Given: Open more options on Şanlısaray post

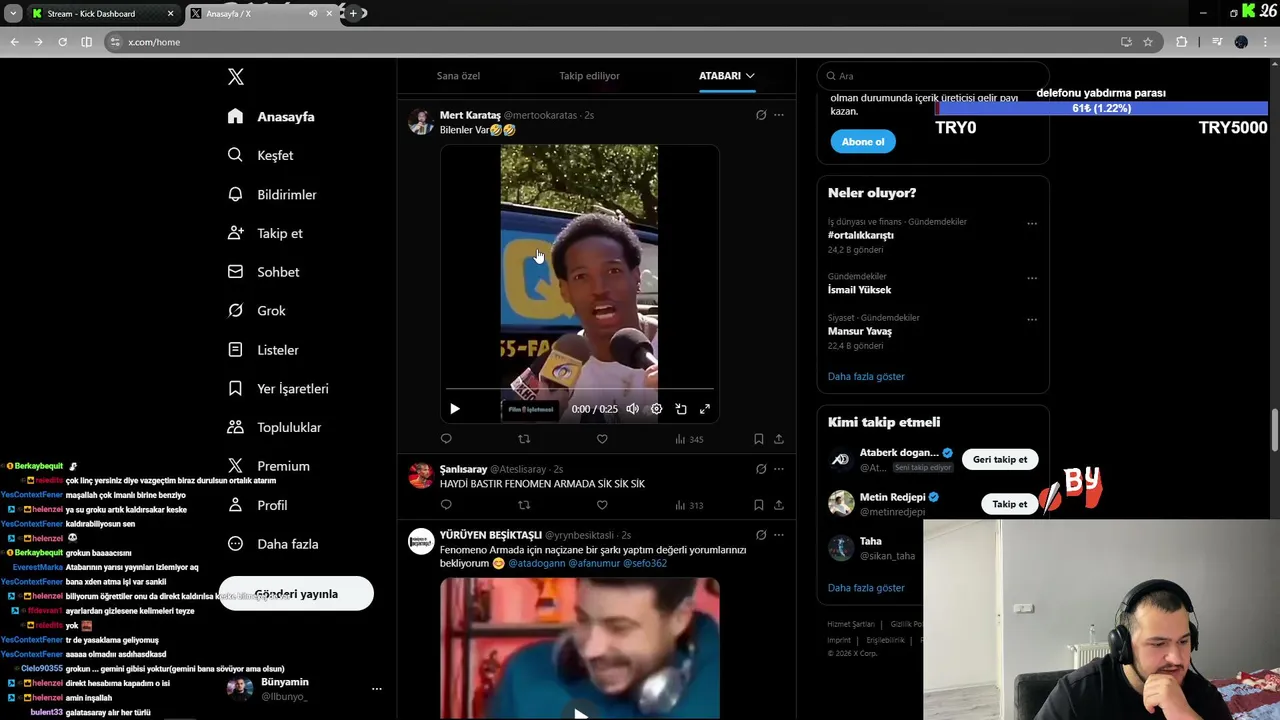Looking at the screenshot, I should click(779, 469).
